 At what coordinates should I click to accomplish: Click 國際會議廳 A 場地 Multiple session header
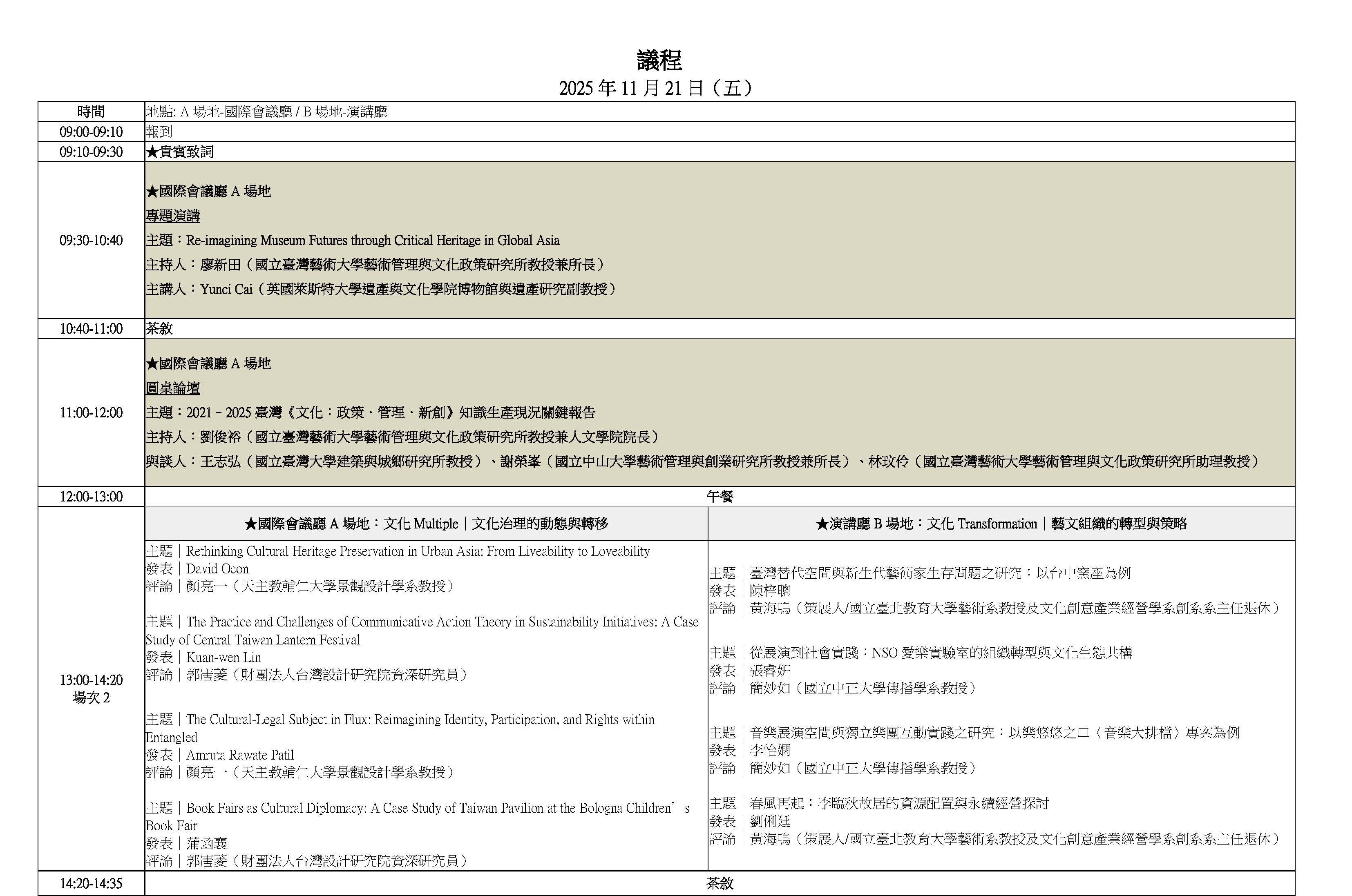point(426,524)
